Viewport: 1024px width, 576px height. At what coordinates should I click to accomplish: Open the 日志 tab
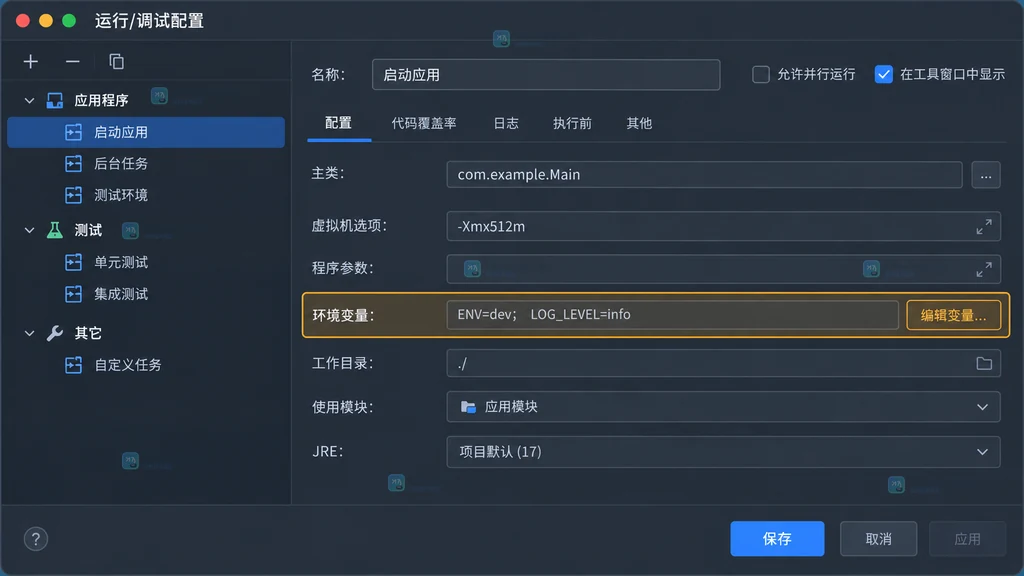click(505, 123)
